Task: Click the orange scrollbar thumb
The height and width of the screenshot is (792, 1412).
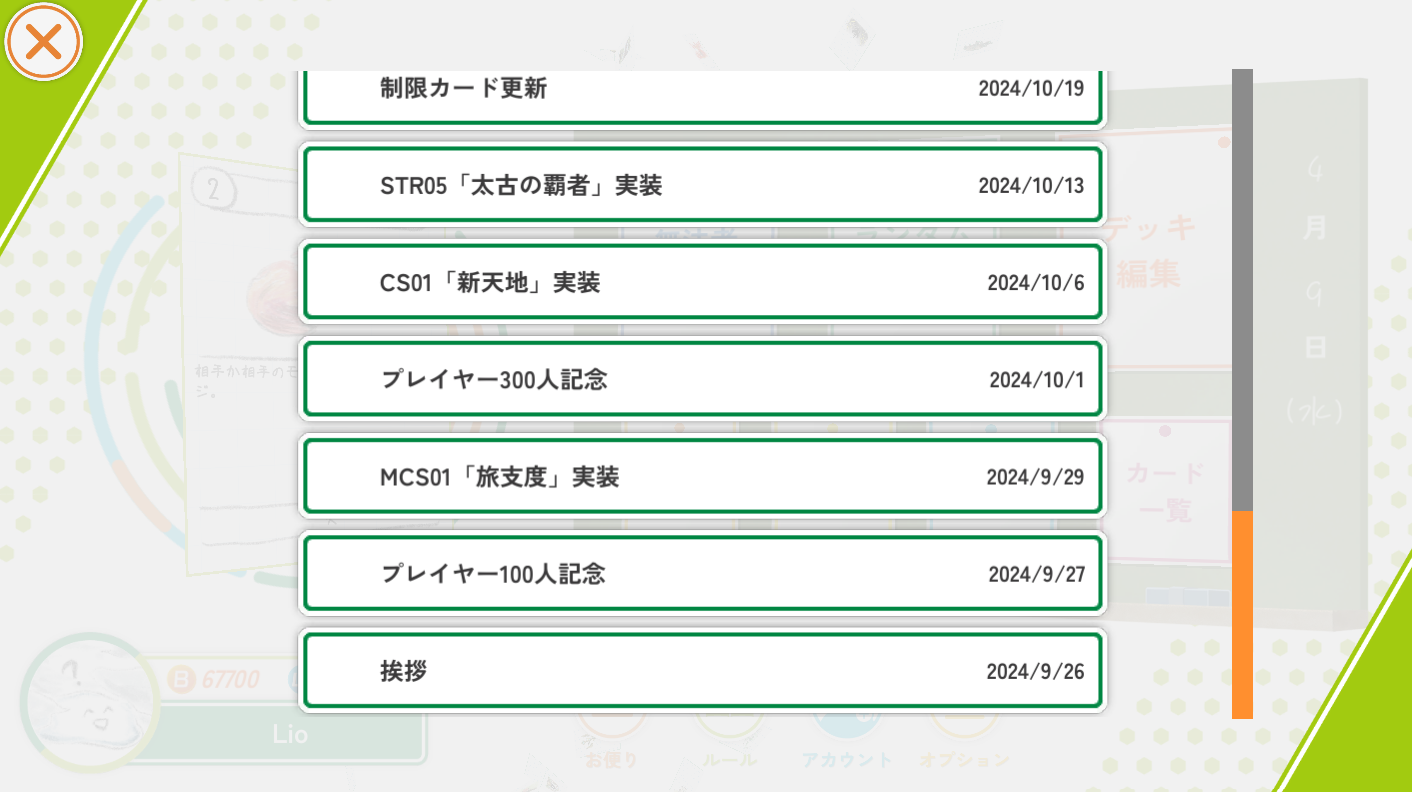Action: click(1242, 614)
